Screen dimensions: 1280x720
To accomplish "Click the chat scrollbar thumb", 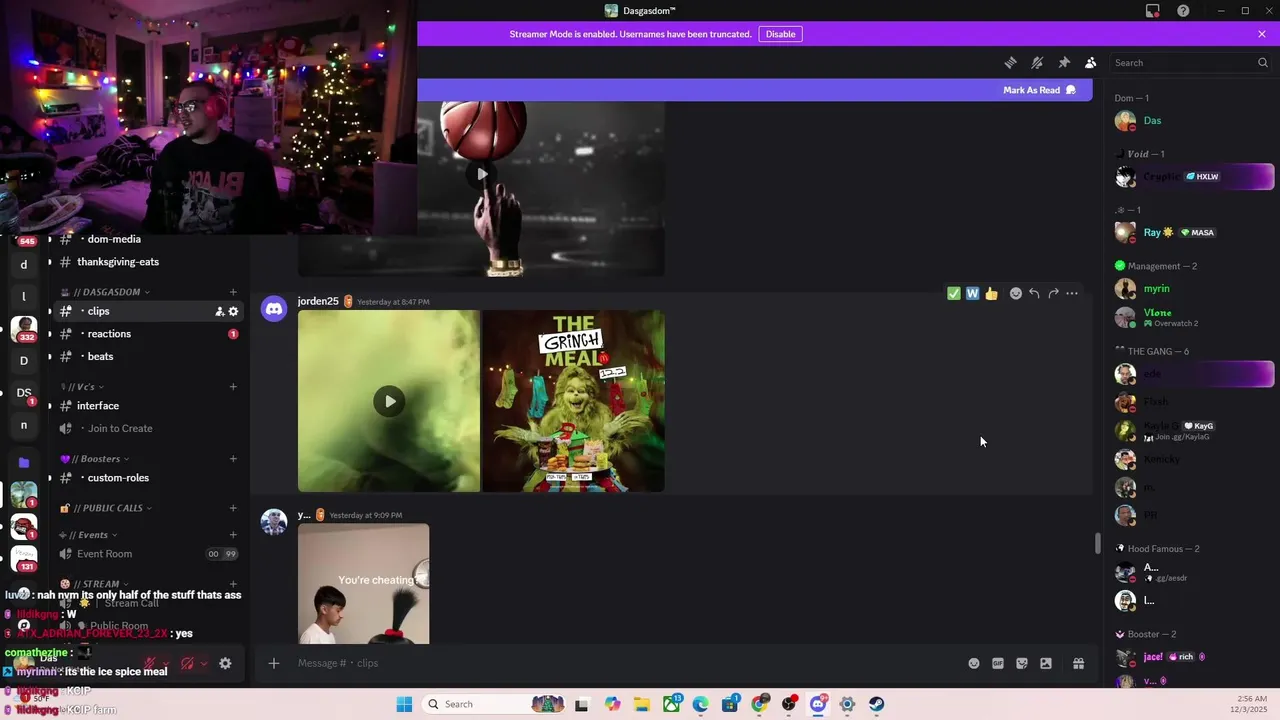I will point(1097,544).
